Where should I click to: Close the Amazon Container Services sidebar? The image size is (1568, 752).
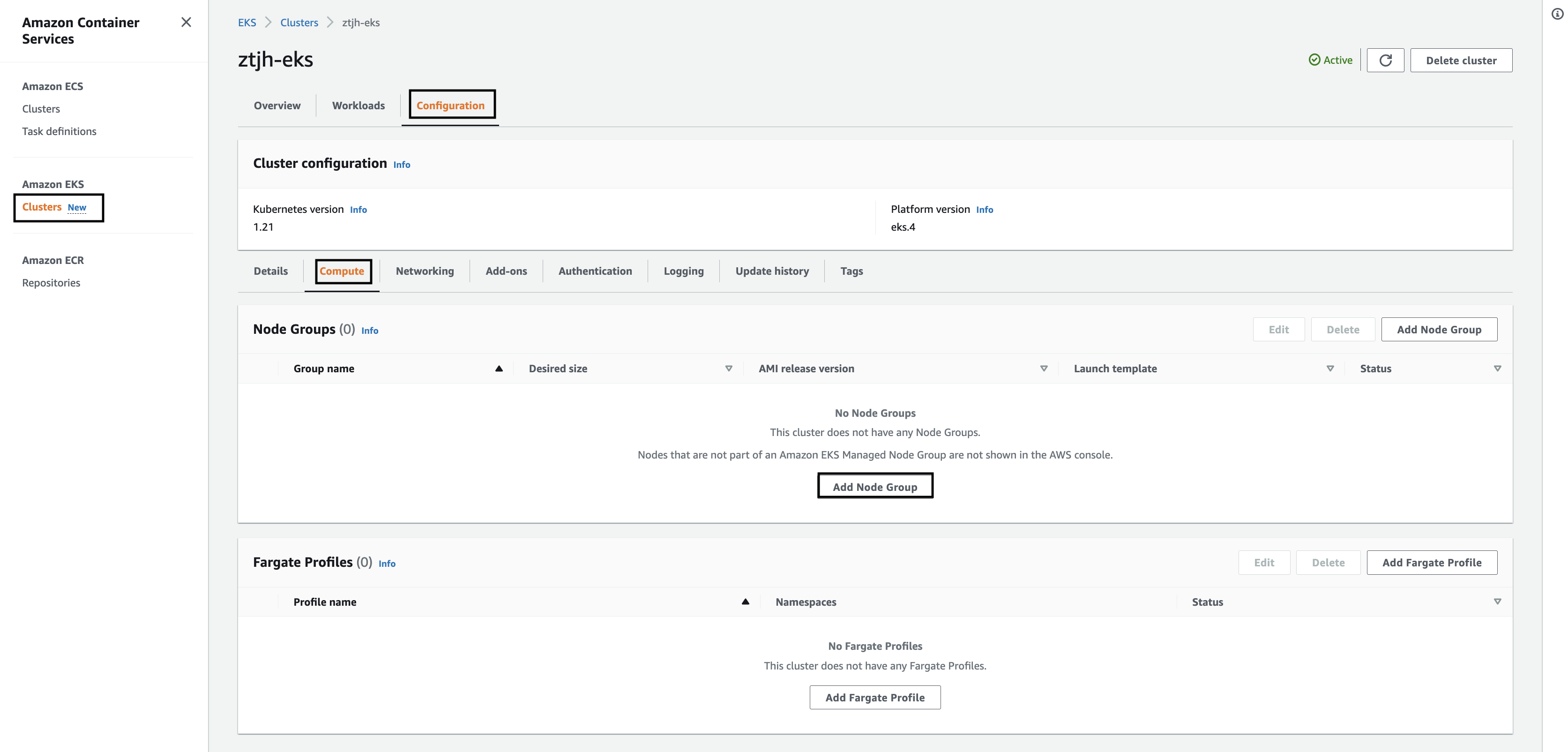[186, 23]
